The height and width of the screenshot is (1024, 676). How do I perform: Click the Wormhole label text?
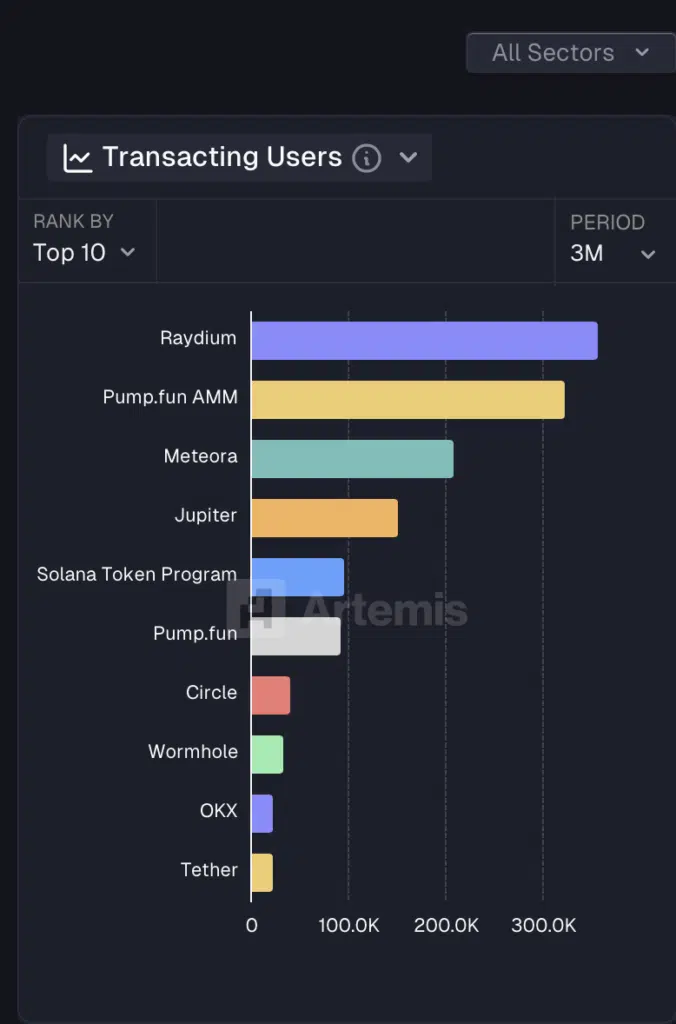193,751
